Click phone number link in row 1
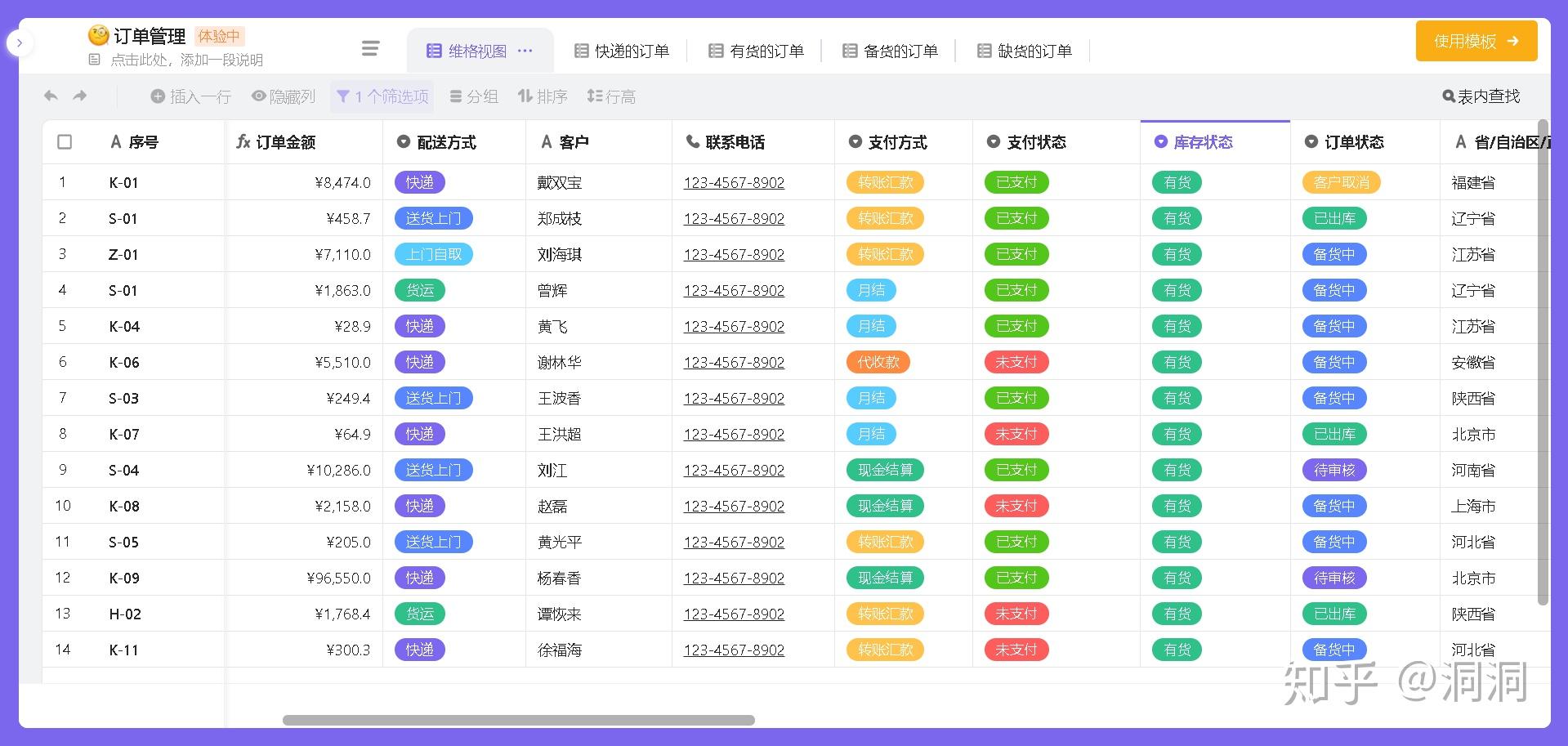1568x746 pixels. pos(734,182)
